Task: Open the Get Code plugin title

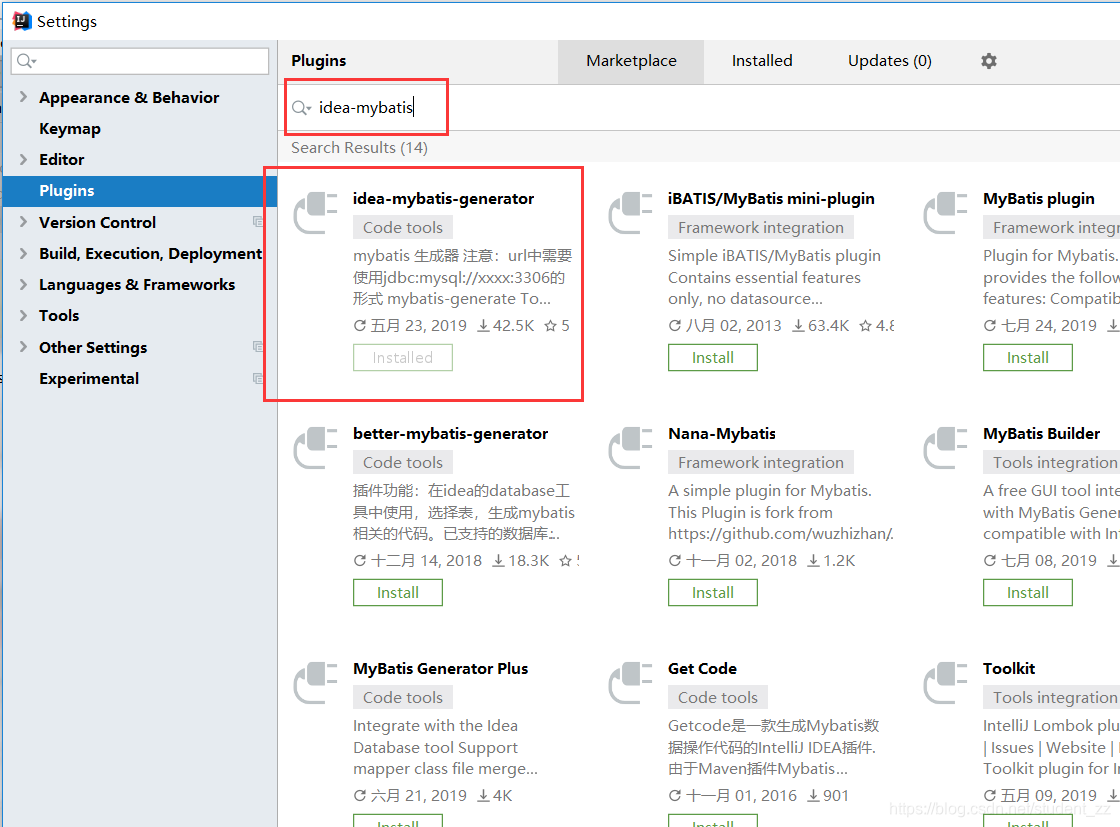Action: (702, 668)
